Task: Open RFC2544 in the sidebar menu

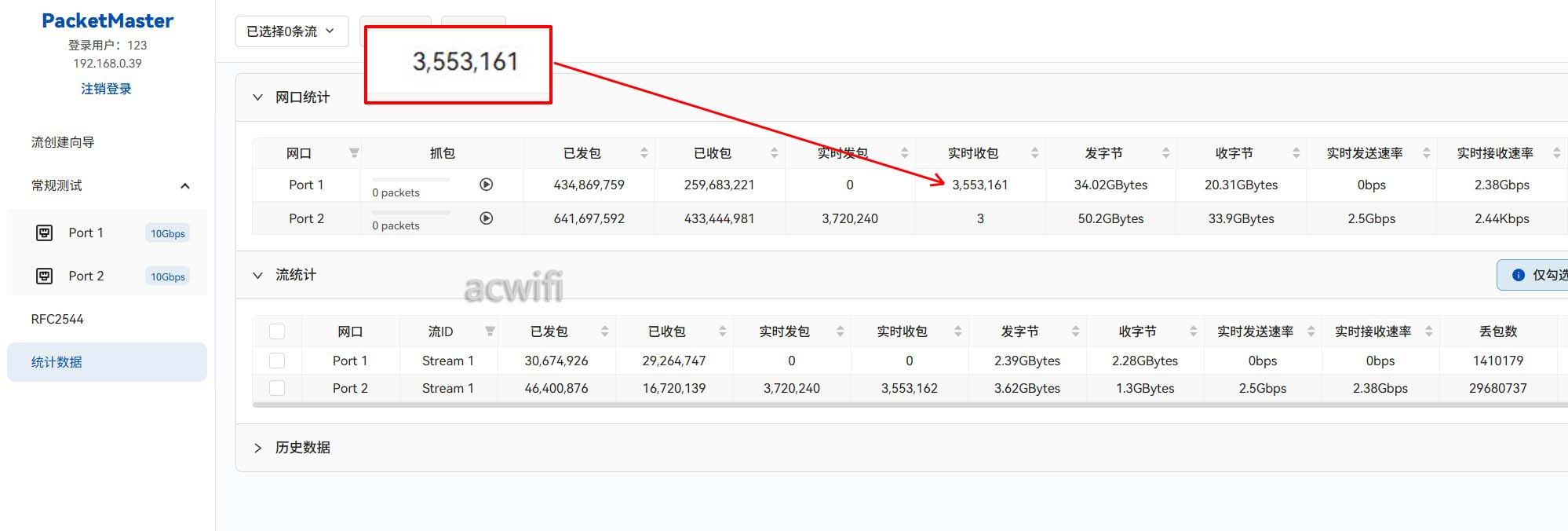Action: tap(57, 319)
